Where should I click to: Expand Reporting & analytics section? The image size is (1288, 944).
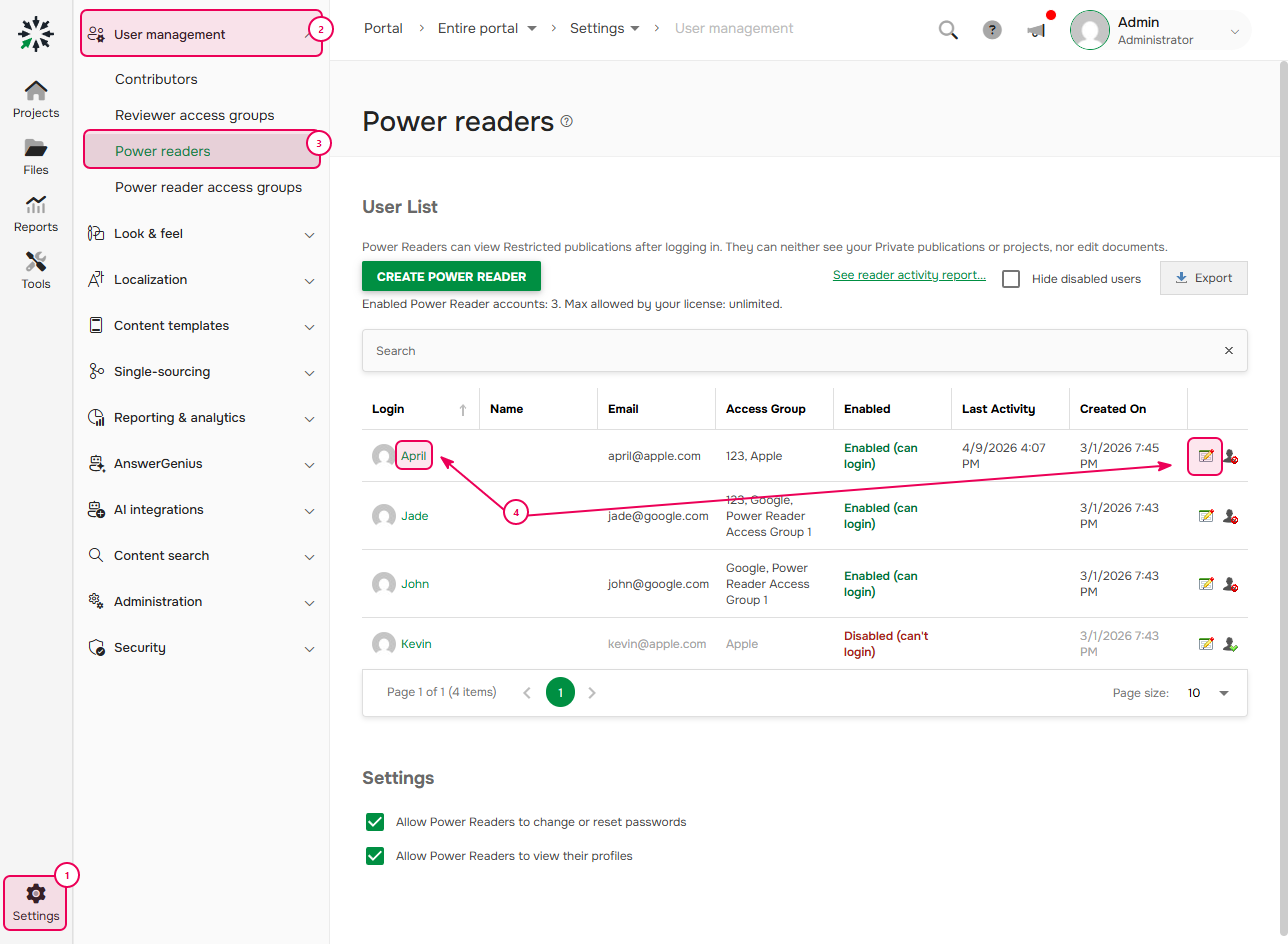(x=202, y=418)
